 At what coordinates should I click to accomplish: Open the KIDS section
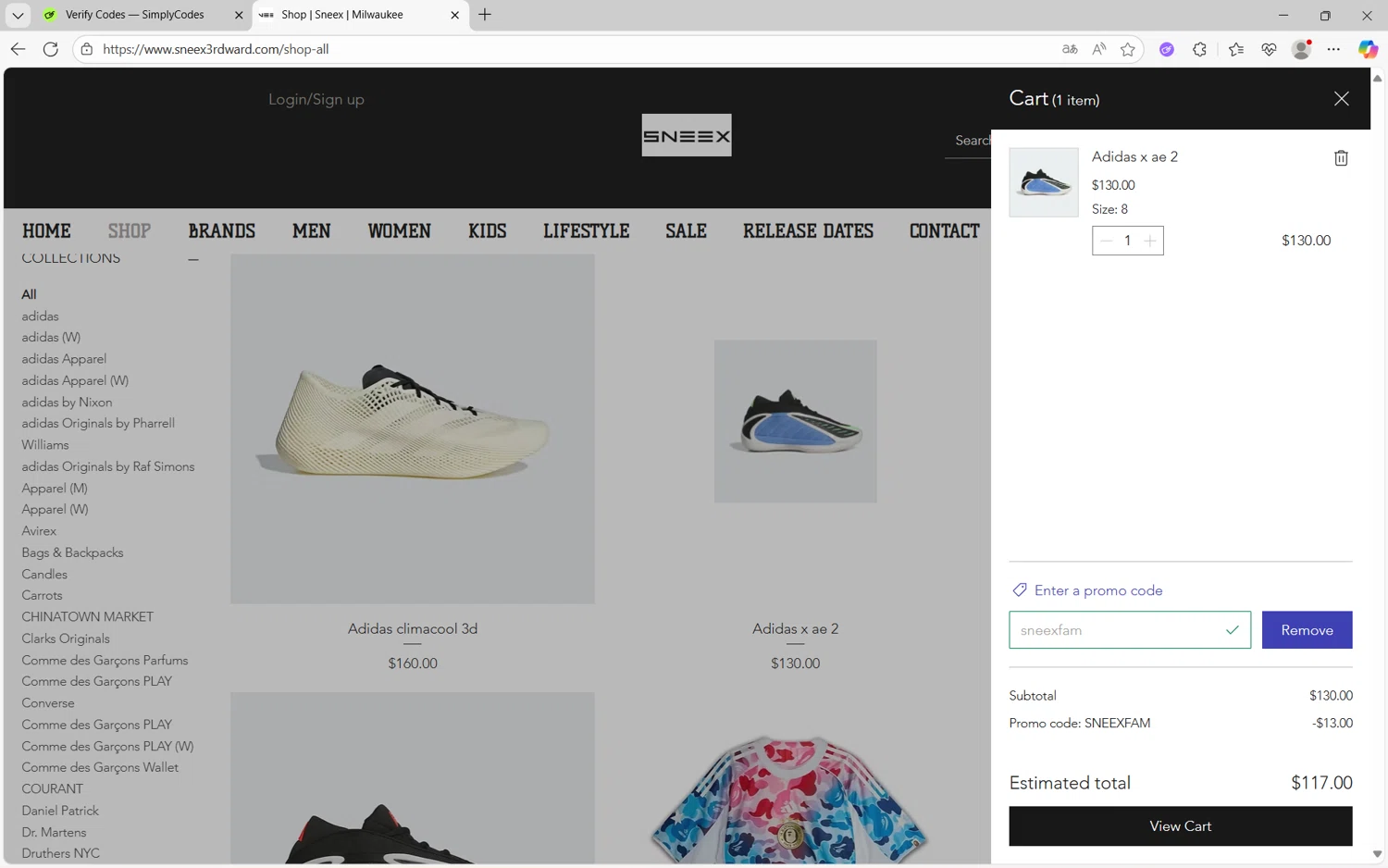[488, 230]
